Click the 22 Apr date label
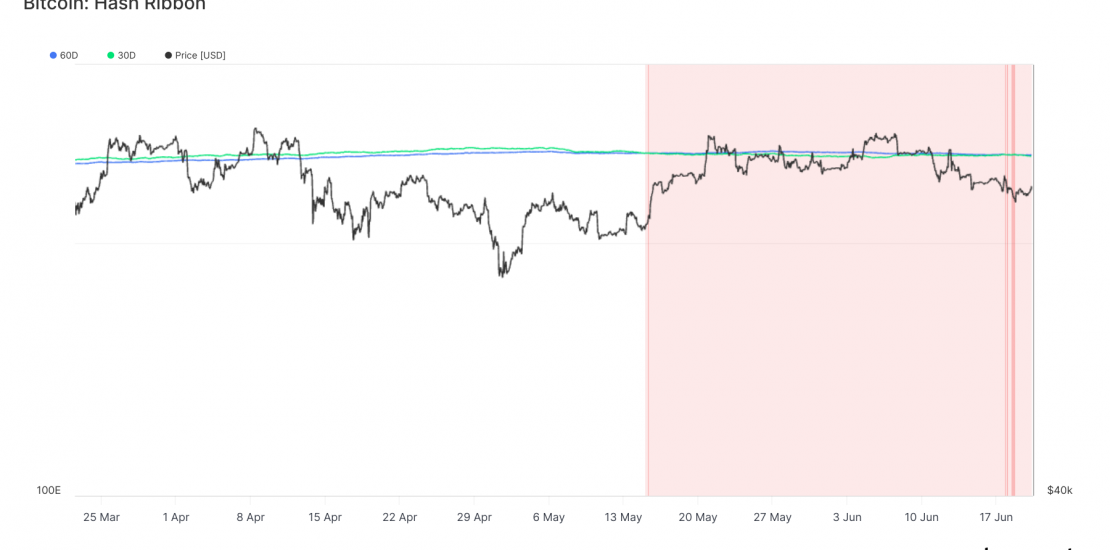Viewport: 1110px width, 550px height. tap(400, 517)
